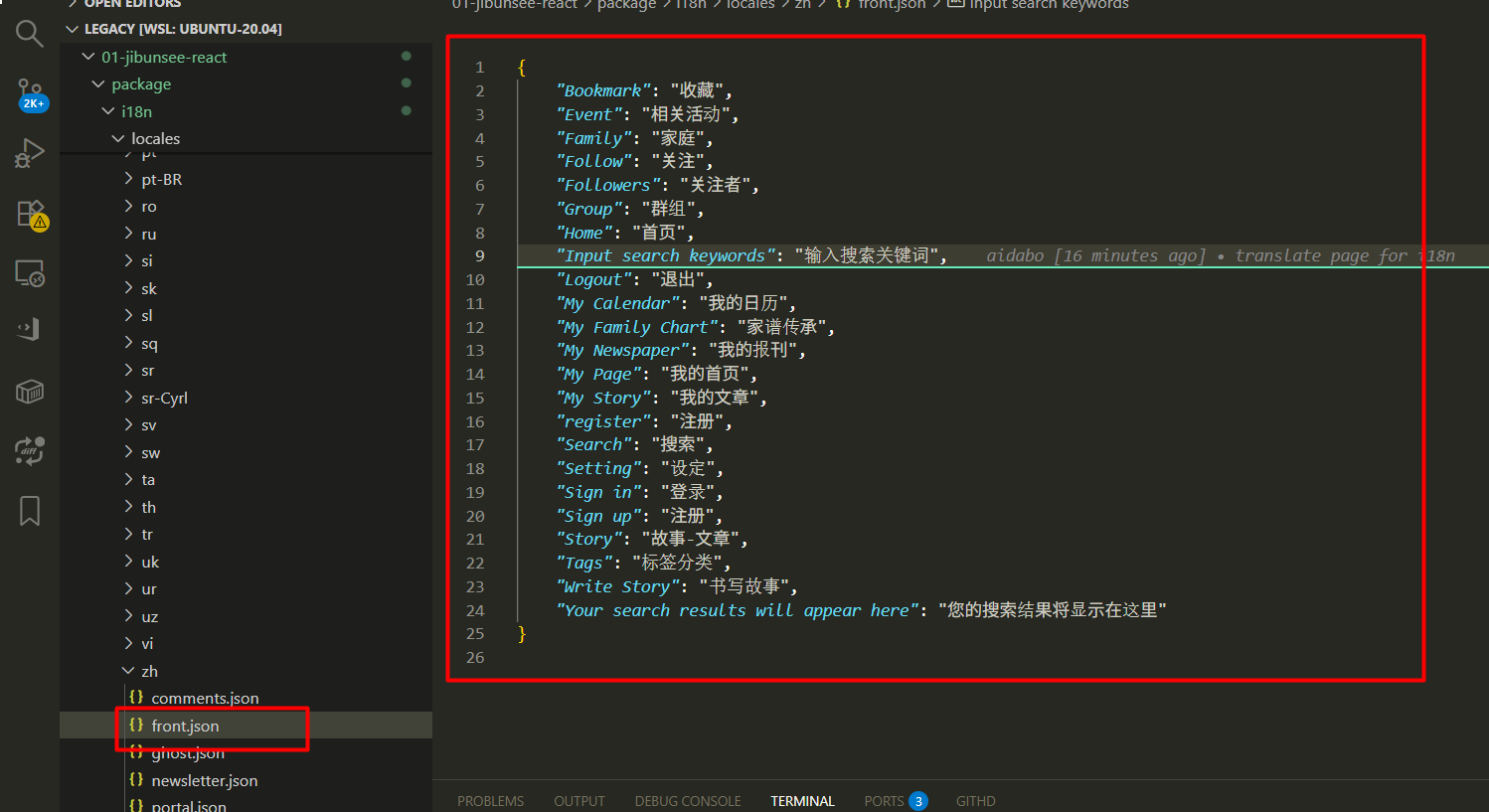
Task: Open the Bookmarks icon in activity bar
Action: tap(30, 511)
